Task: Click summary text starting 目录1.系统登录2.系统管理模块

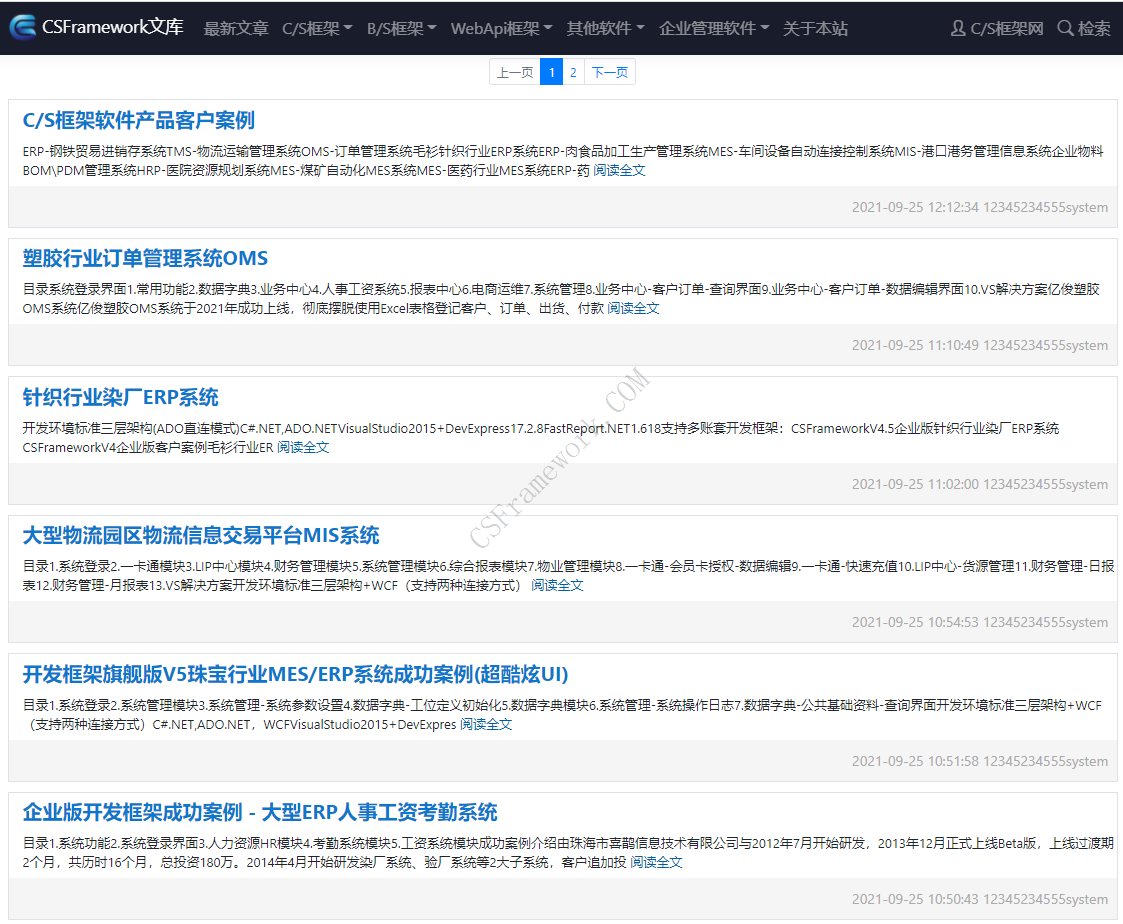Action: point(562,716)
